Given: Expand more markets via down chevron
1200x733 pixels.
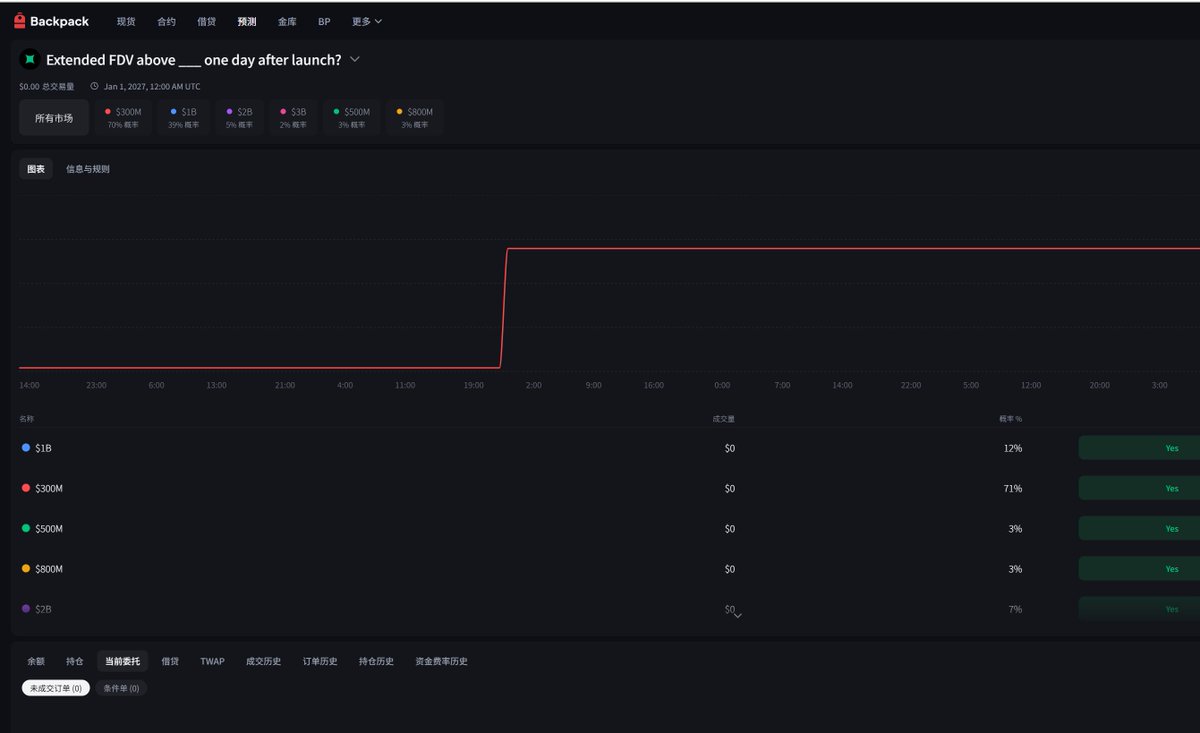Looking at the screenshot, I should click(738, 616).
